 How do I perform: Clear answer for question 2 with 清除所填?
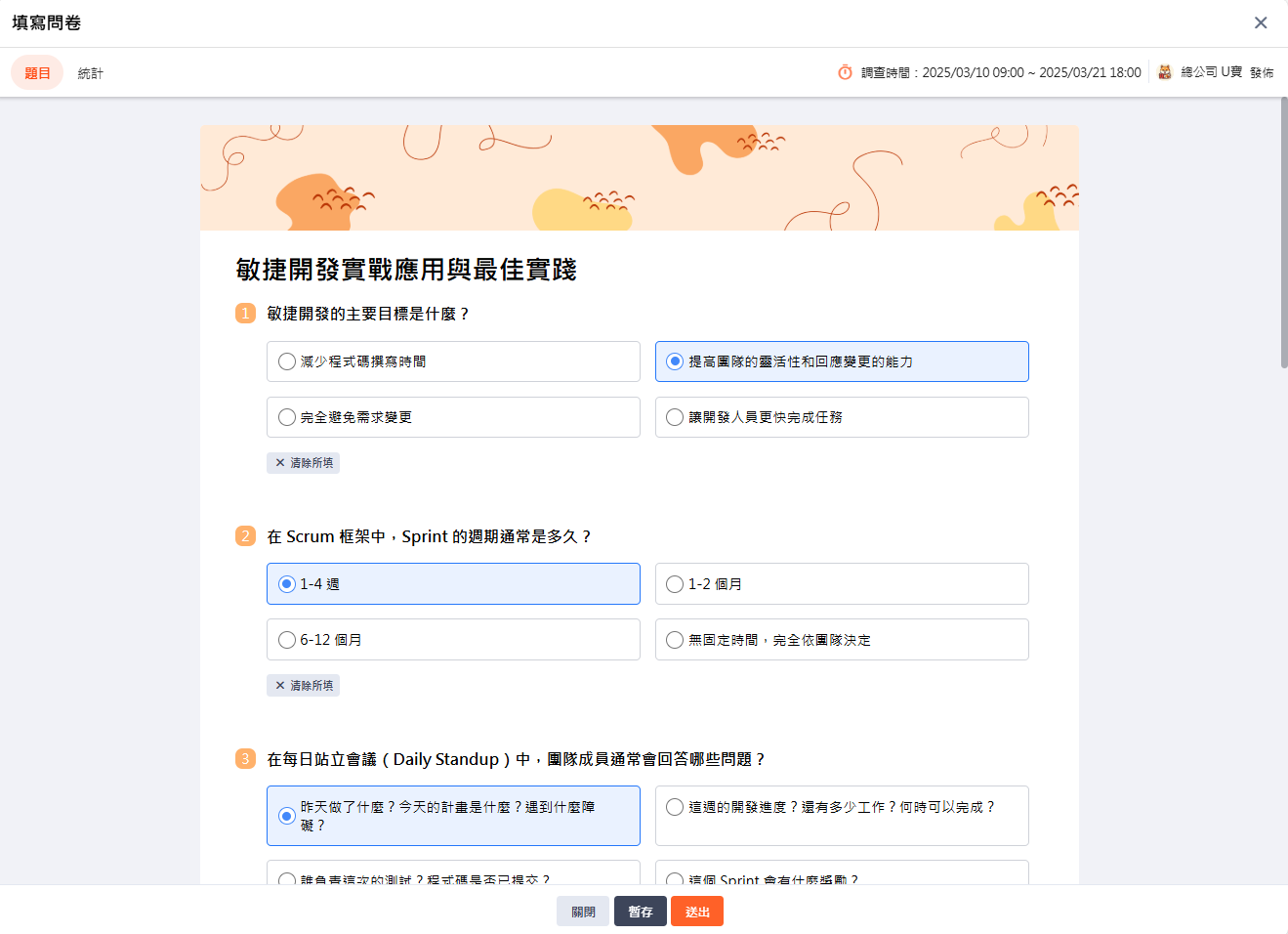(x=303, y=686)
